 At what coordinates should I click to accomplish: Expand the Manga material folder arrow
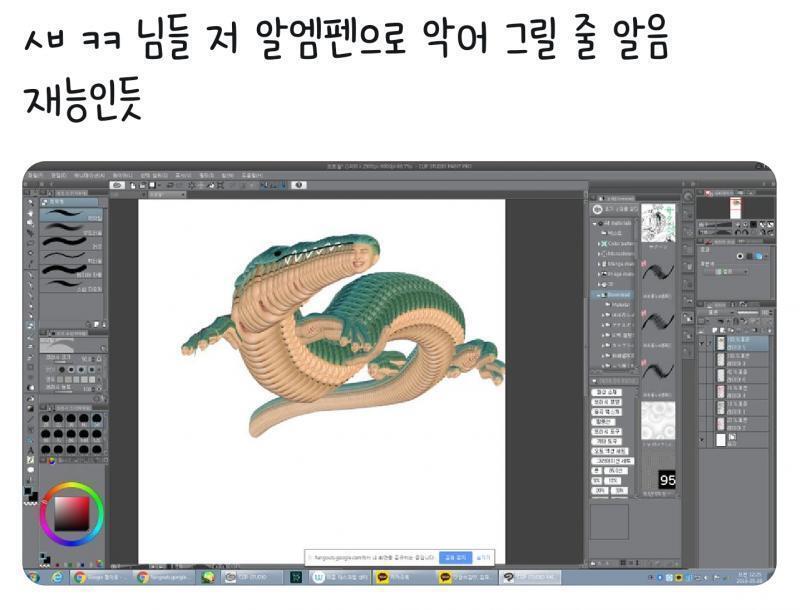tap(598, 264)
